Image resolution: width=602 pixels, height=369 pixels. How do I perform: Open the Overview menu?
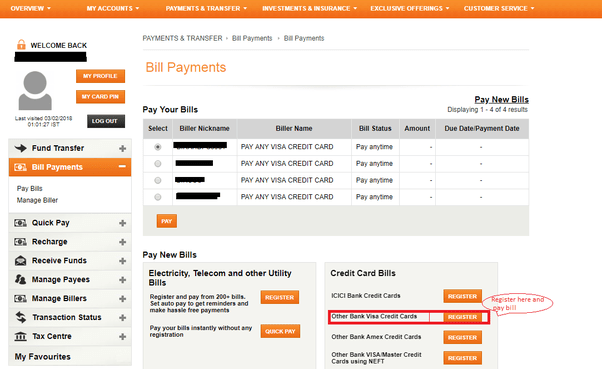(x=30, y=8)
